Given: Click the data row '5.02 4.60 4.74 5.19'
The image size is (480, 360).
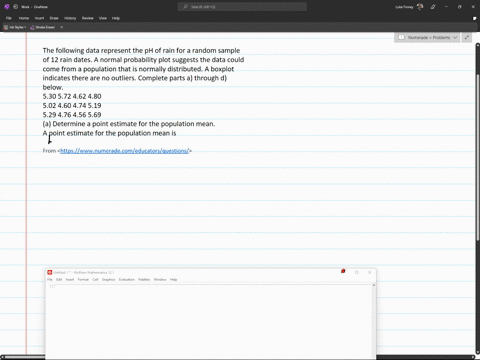Looking at the screenshot, I should pyautogui.click(x=72, y=106).
